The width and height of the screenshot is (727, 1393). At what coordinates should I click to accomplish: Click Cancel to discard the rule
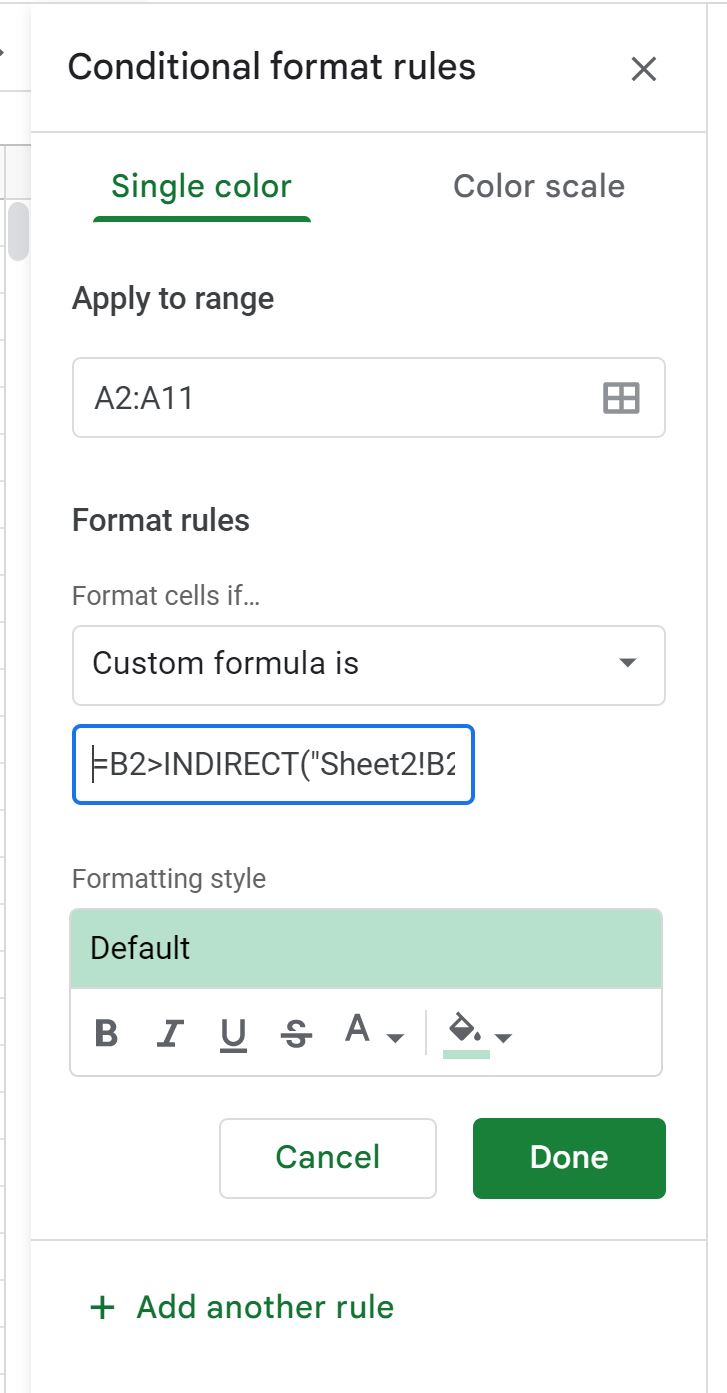pyautogui.click(x=327, y=1157)
